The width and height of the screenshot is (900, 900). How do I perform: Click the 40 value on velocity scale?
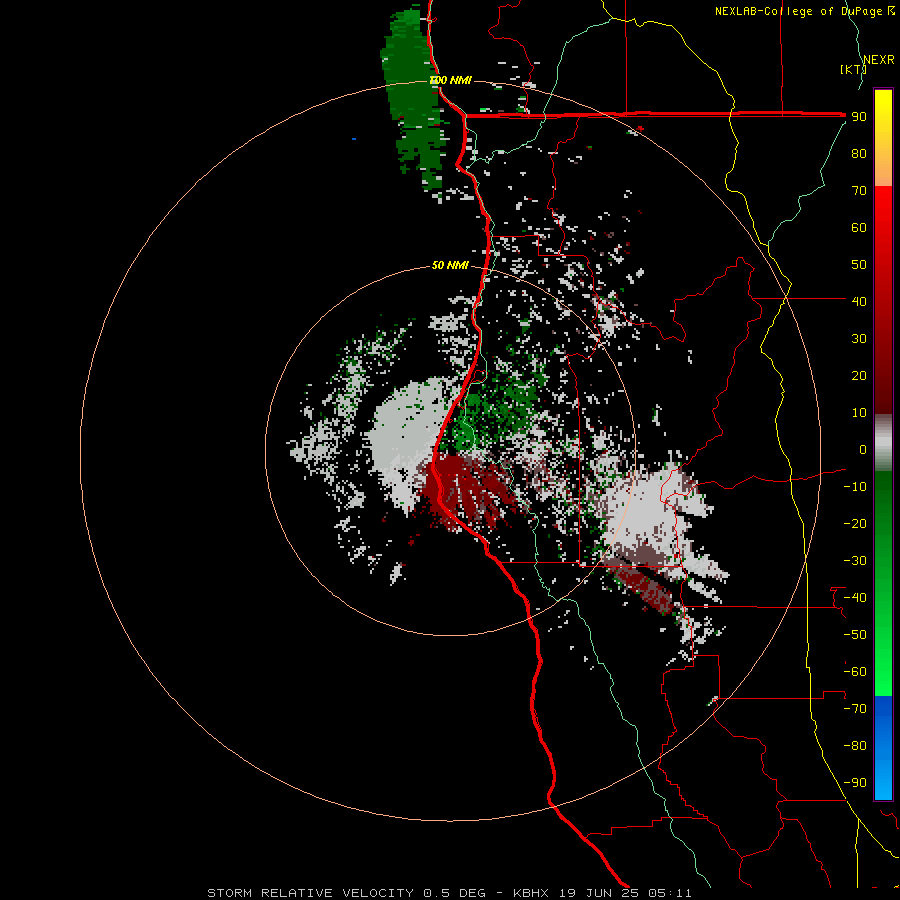tap(859, 302)
